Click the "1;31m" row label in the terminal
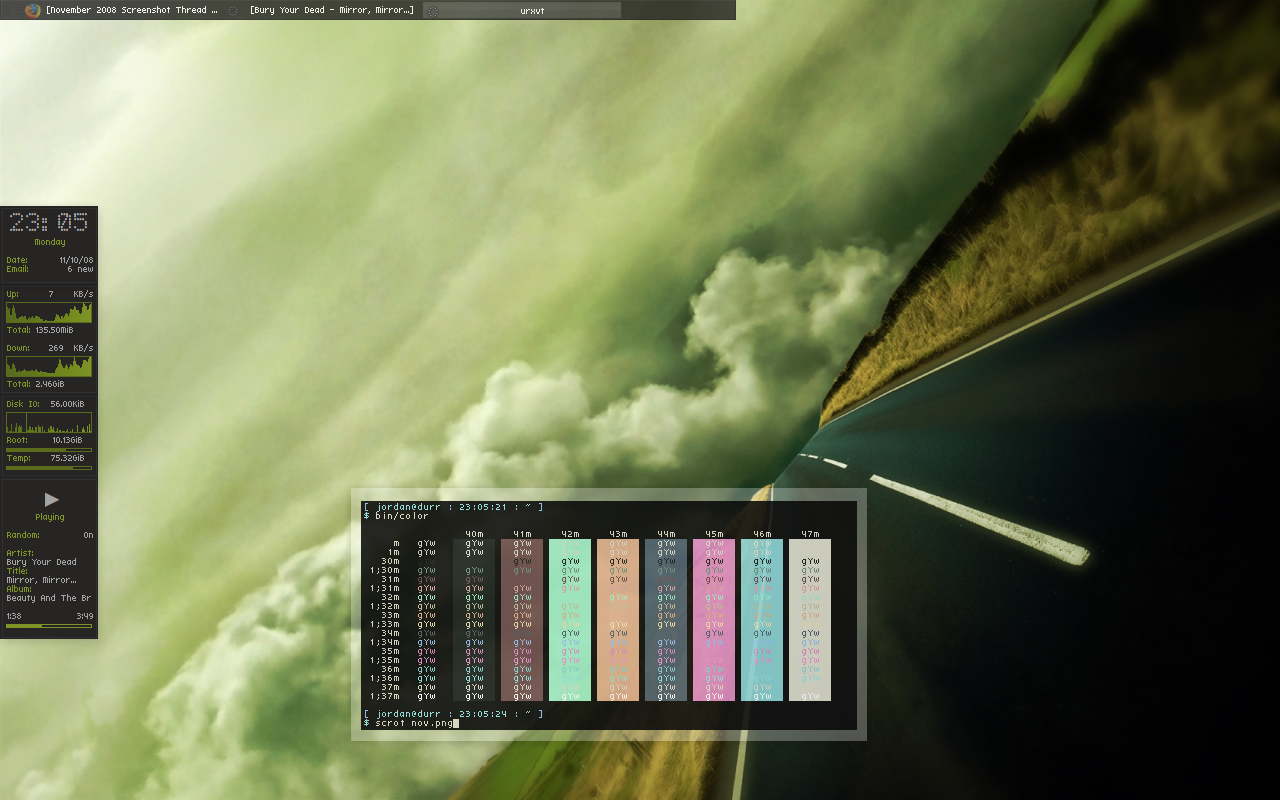The width and height of the screenshot is (1280, 800). (x=384, y=588)
